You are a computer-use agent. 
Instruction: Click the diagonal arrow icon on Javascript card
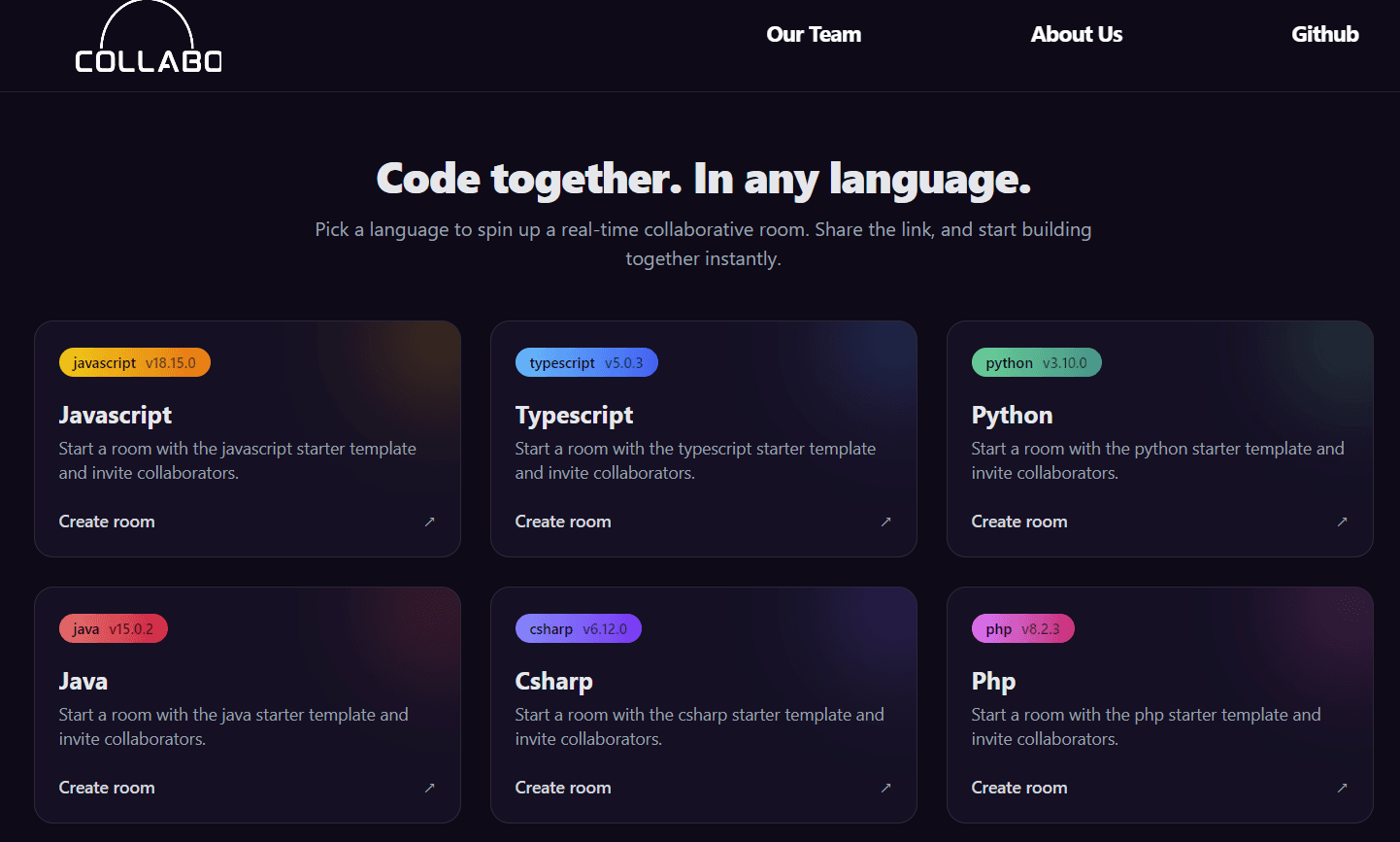tap(430, 522)
